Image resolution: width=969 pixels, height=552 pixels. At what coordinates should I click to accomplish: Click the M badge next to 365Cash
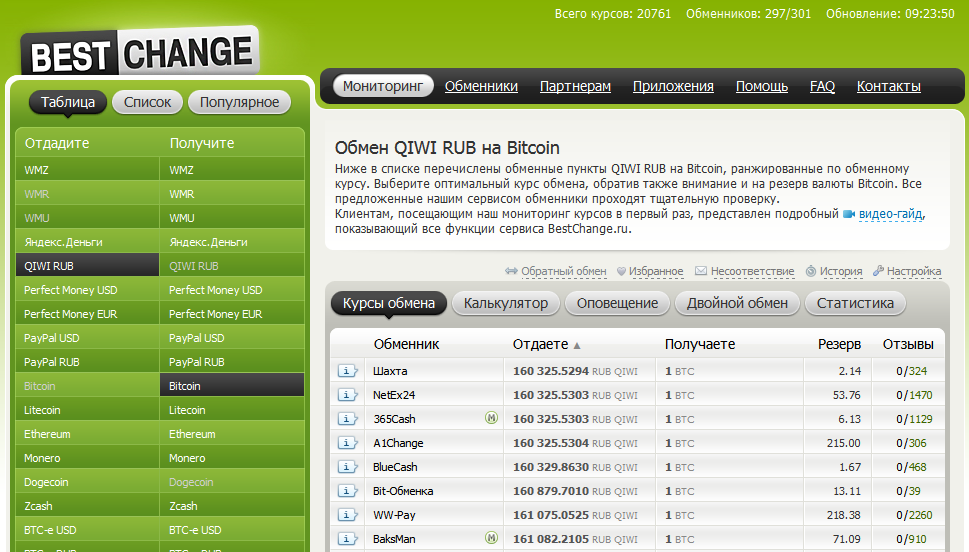(491, 418)
